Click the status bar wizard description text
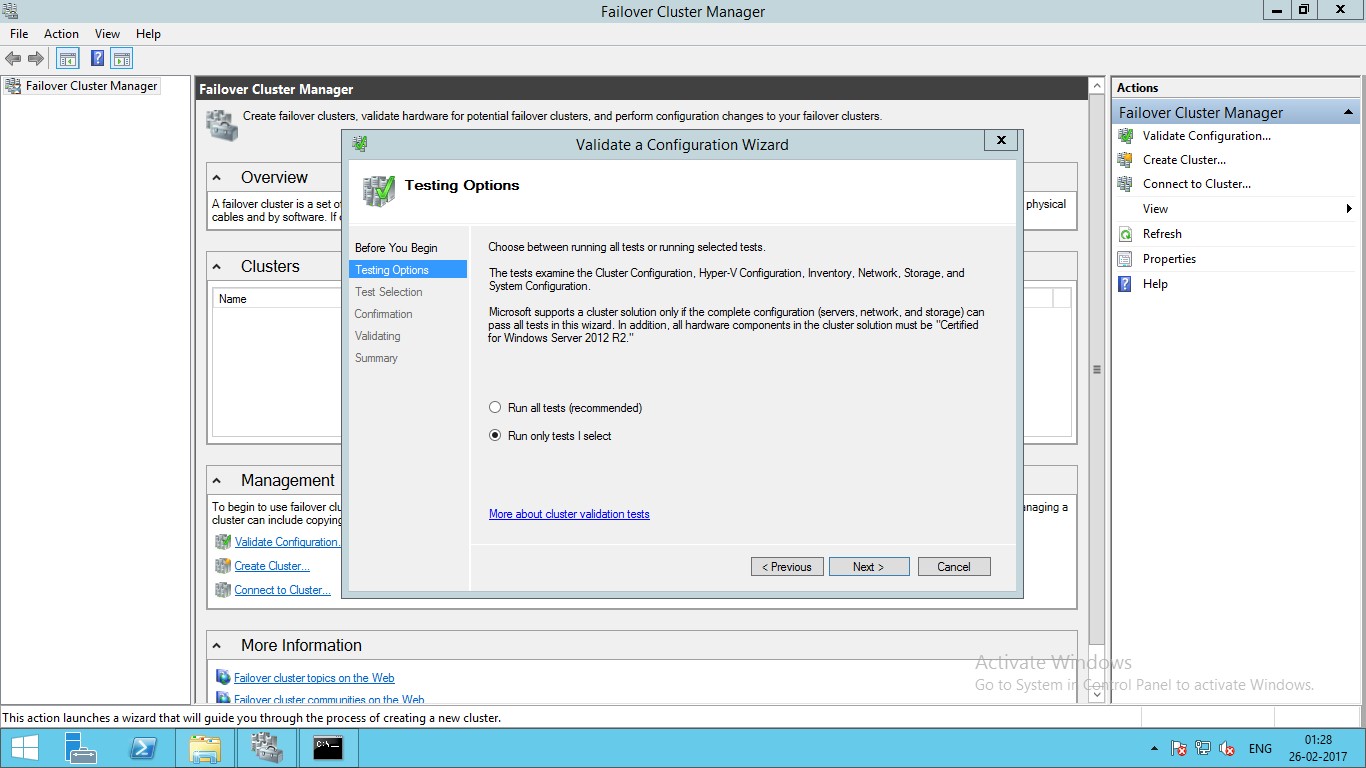 pos(252,718)
